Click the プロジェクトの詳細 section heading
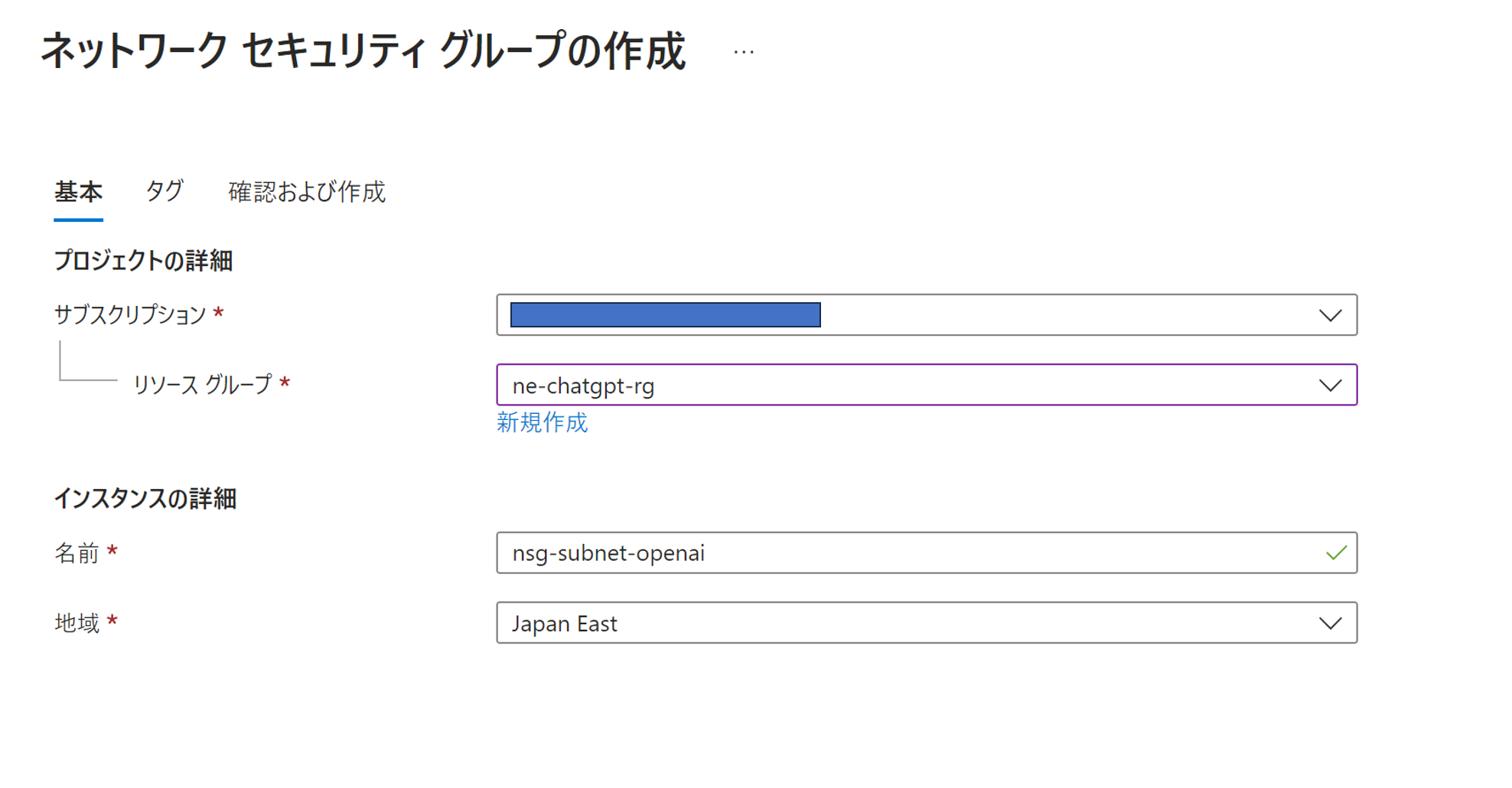Viewport: 1512px width, 788px height. click(x=143, y=261)
